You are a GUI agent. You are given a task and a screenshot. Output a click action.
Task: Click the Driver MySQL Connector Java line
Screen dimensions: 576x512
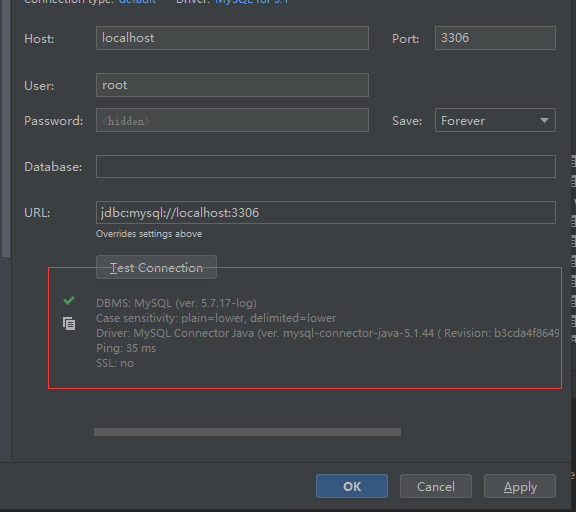point(328,333)
